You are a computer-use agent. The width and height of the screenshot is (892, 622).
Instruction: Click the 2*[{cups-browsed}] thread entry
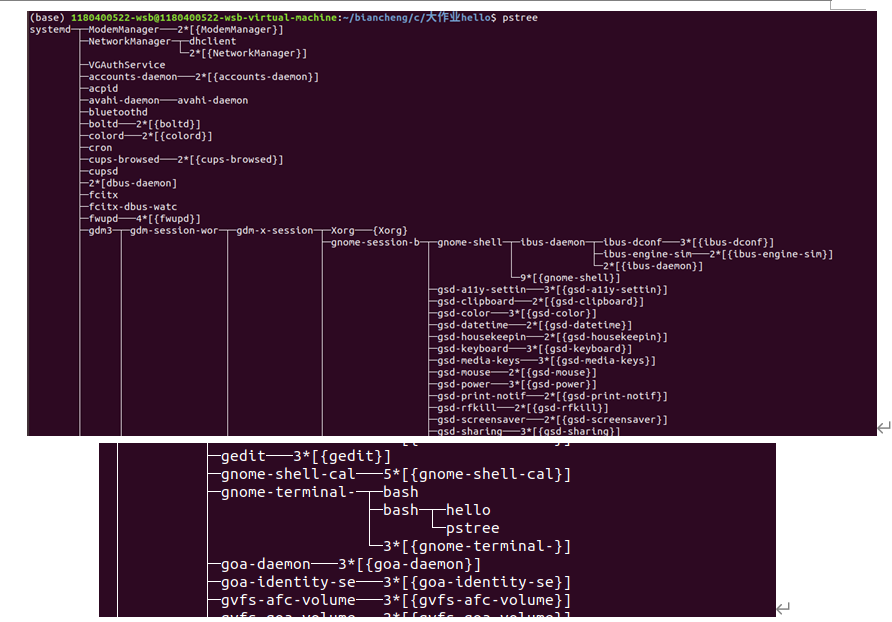coord(230,160)
